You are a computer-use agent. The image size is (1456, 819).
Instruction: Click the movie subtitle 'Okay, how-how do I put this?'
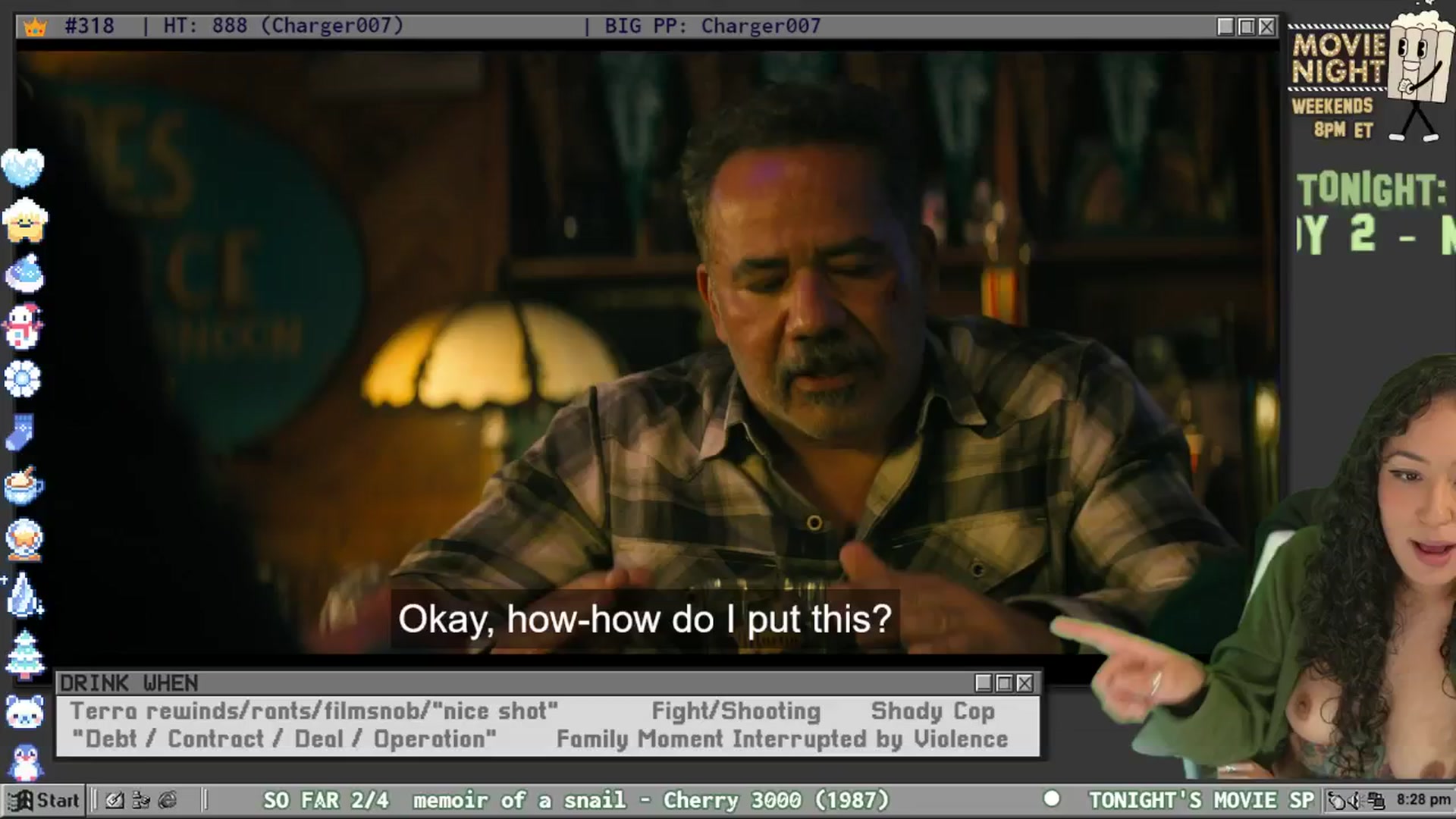(645, 619)
